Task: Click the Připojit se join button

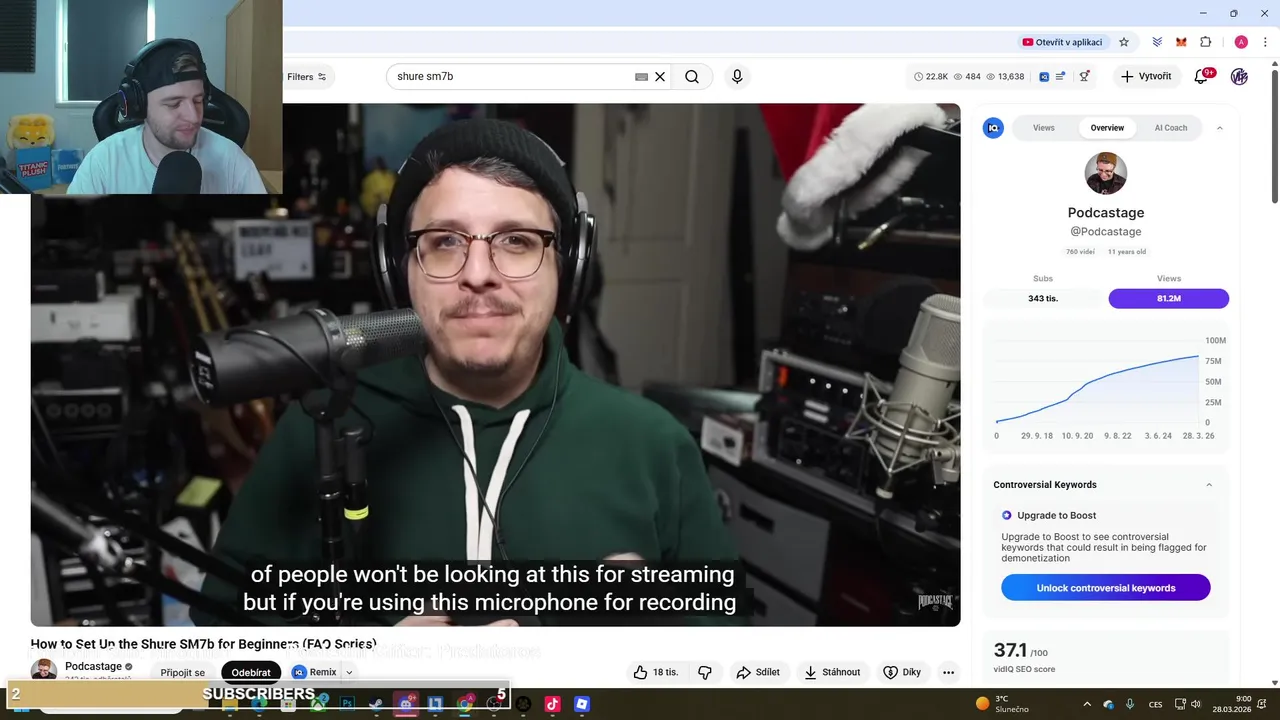Action: [x=182, y=672]
